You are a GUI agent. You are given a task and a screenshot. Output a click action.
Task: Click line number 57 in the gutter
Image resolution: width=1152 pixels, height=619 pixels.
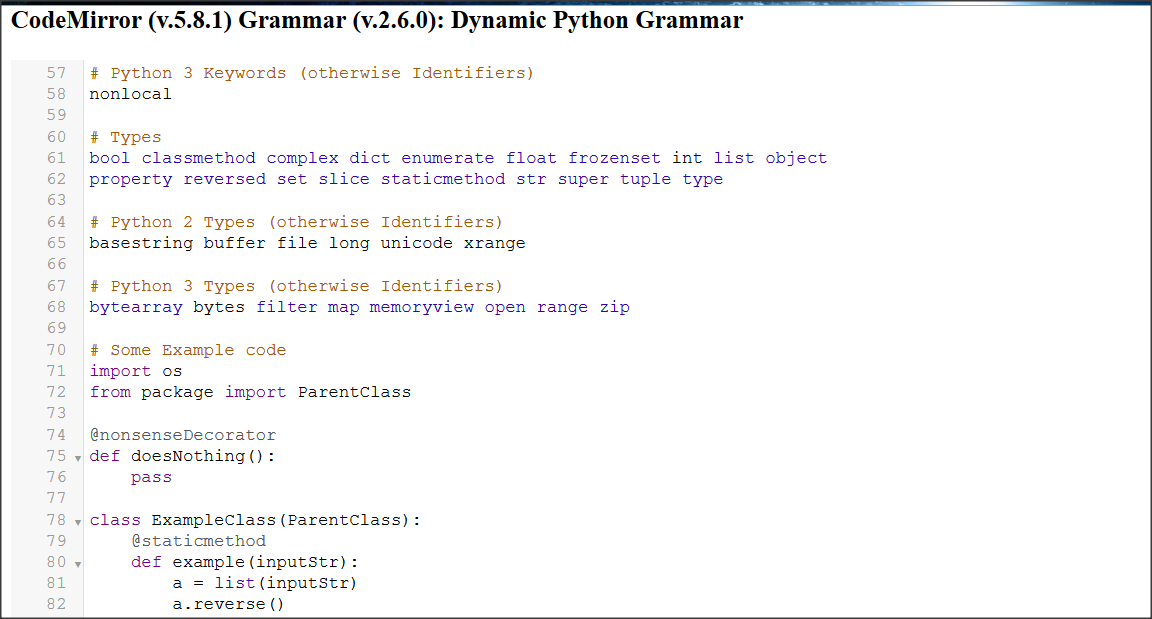pyautogui.click(x=57, y=73)
